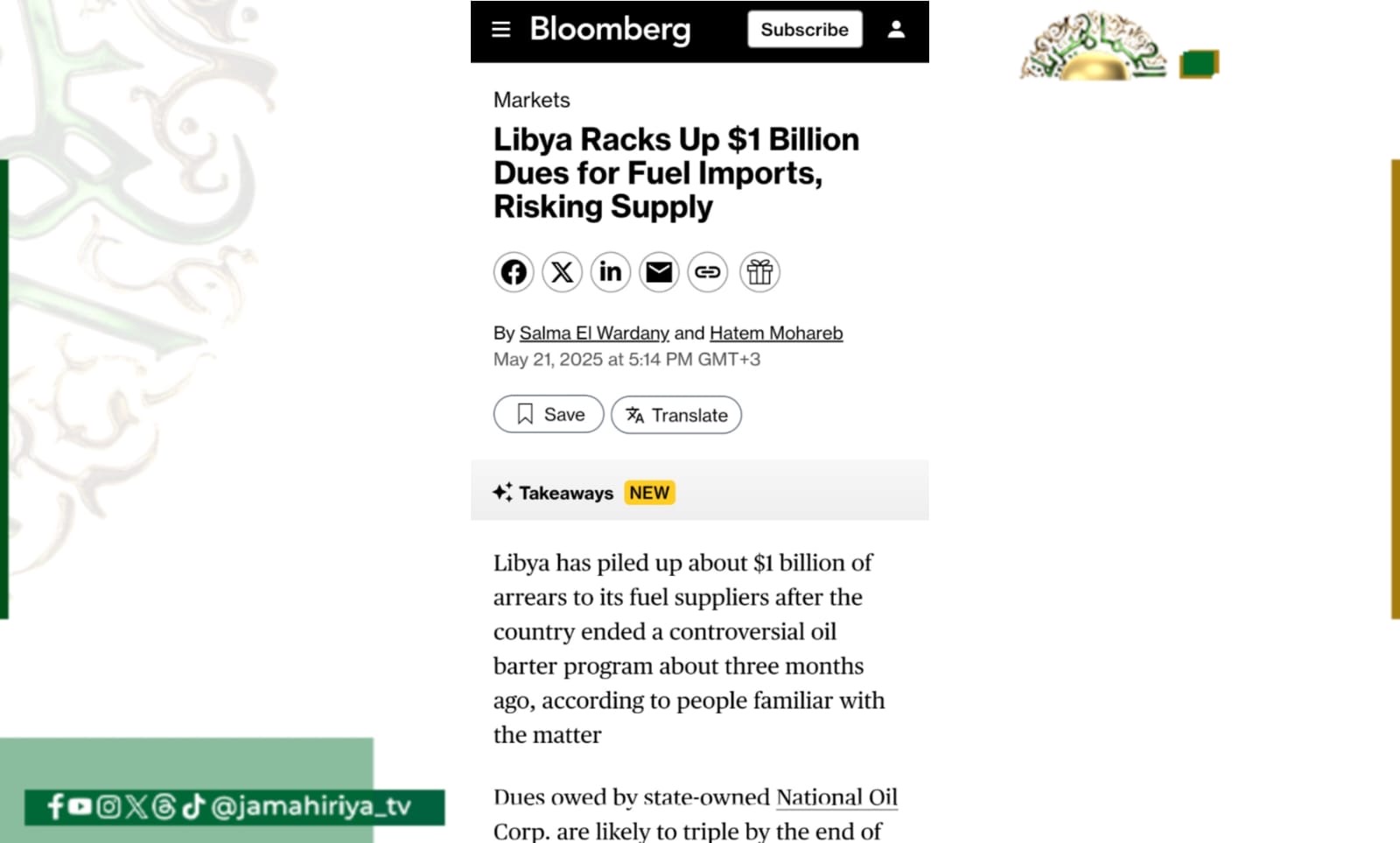The image size is (1400, 843).
Task: Share article via email icon
Action: coord(659,272)
